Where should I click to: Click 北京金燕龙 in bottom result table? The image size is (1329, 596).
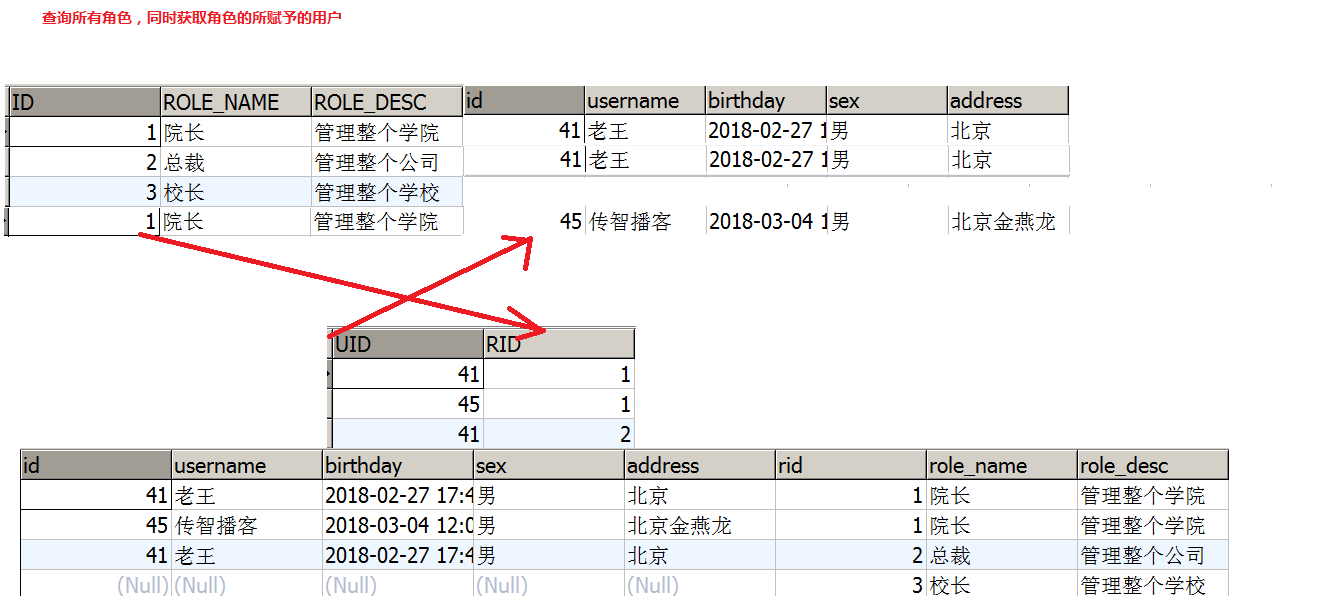point(700,525)
